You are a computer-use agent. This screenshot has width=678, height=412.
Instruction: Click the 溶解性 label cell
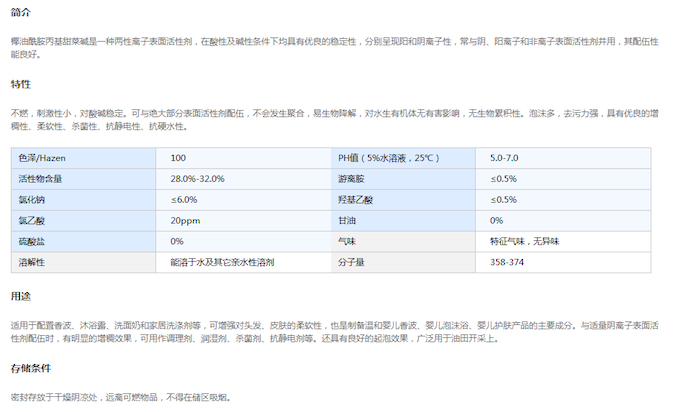click(83, 262)
